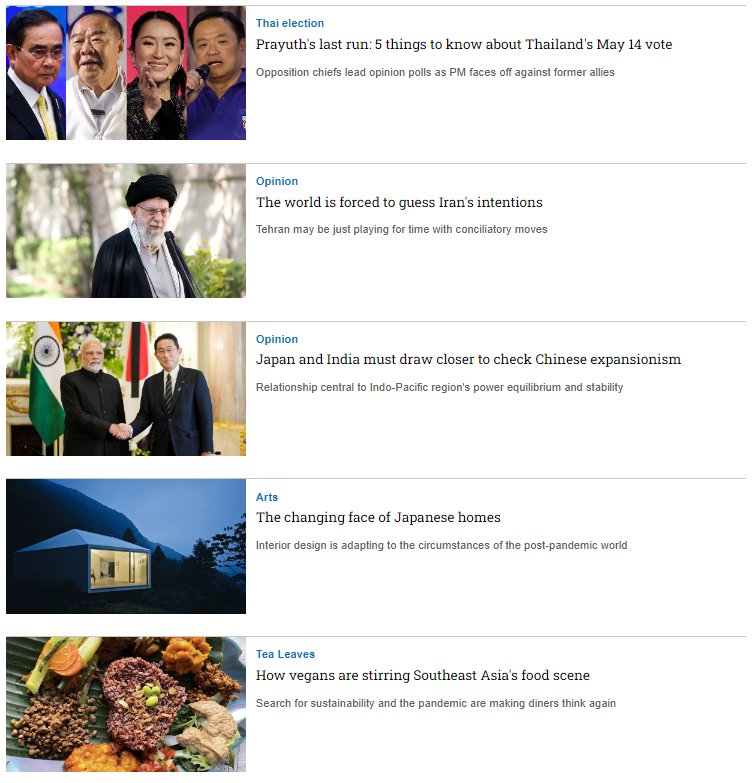Select the 'Interior design is adapting' summary
This screenshot has width=754, height=783.
(441, 545)
